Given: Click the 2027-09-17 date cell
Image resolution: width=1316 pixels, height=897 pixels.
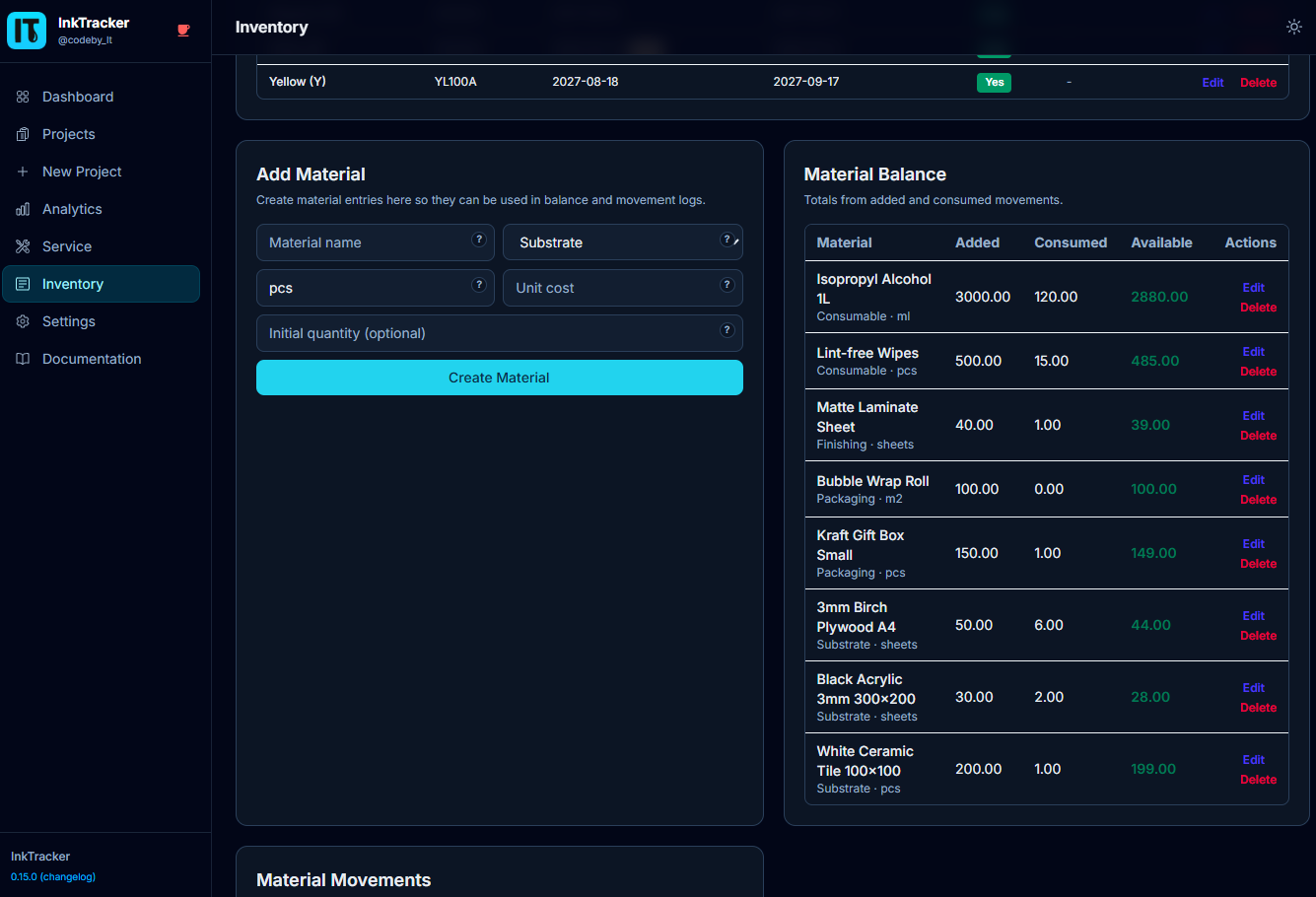Looking at the screenshot, I should coord(806,82).
